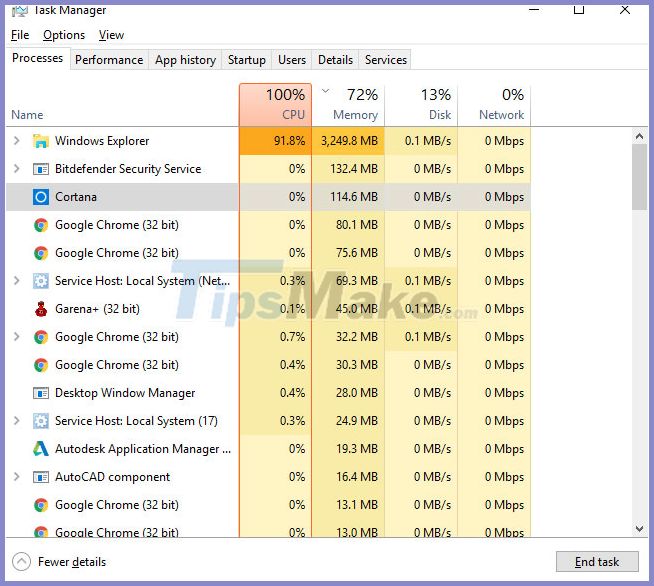Select the Processes tab
This screenshot has height=586, width=654.
pos(38,58)
